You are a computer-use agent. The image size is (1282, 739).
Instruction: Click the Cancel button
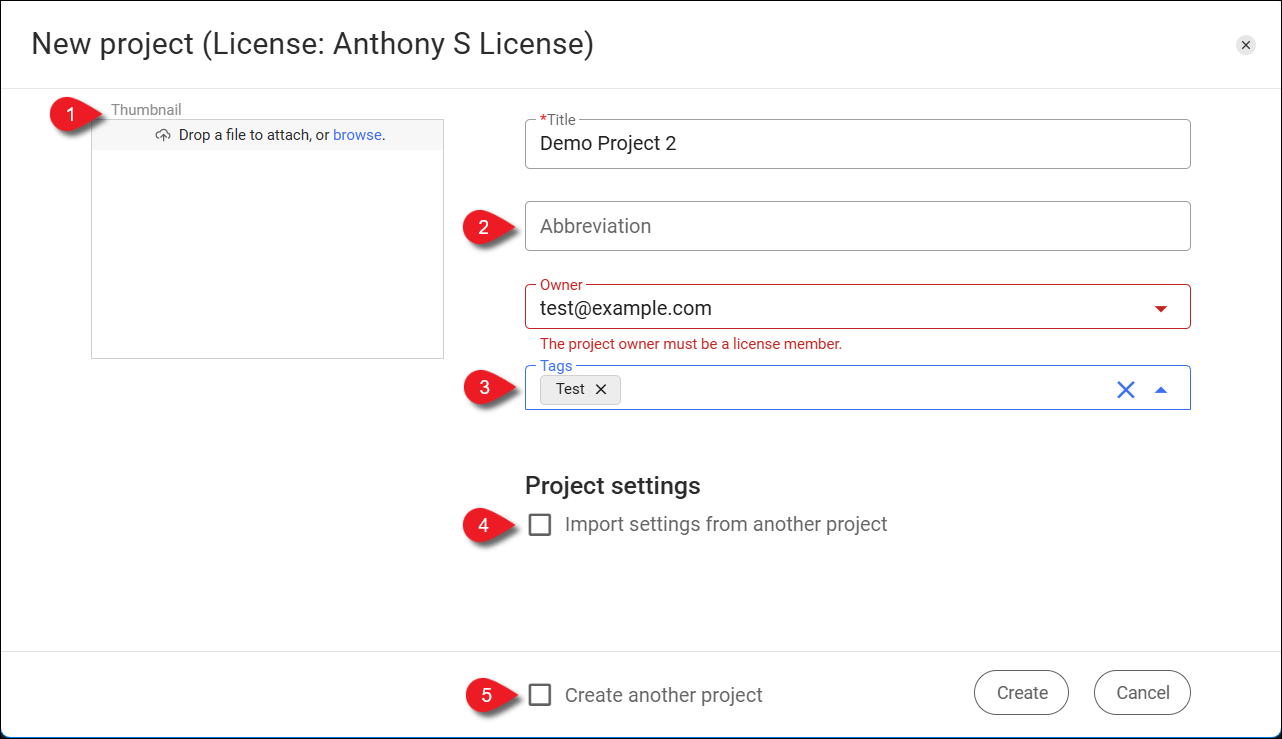[1141, 692]
